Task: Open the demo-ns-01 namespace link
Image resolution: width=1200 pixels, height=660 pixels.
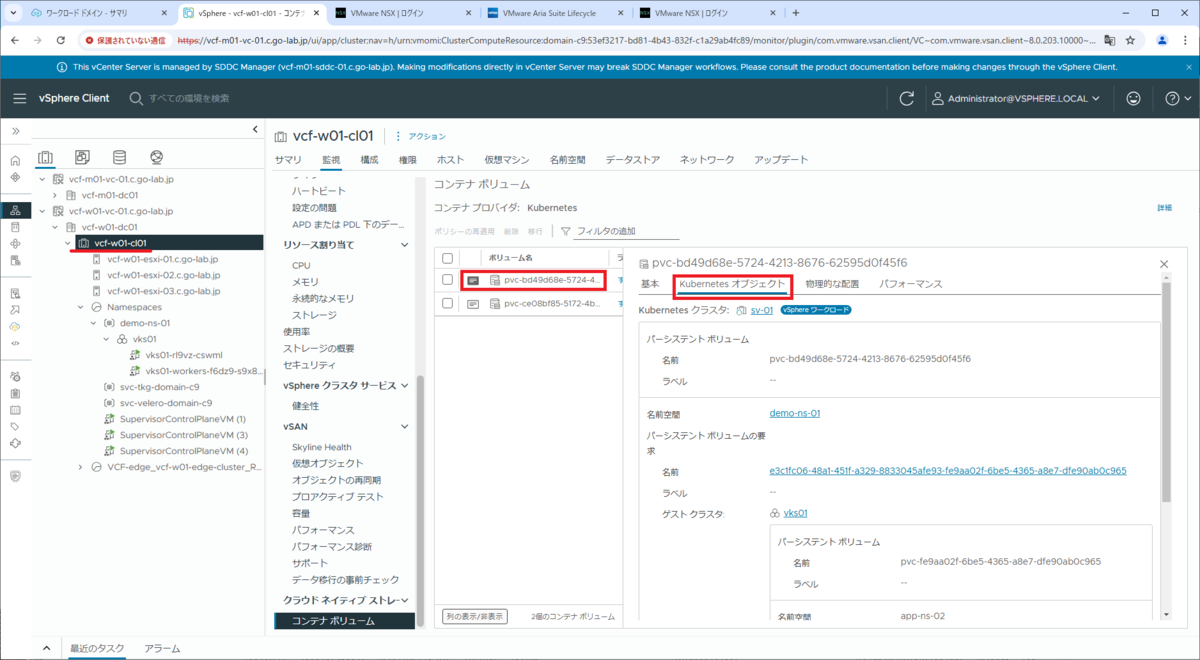Action: (795, 413)
